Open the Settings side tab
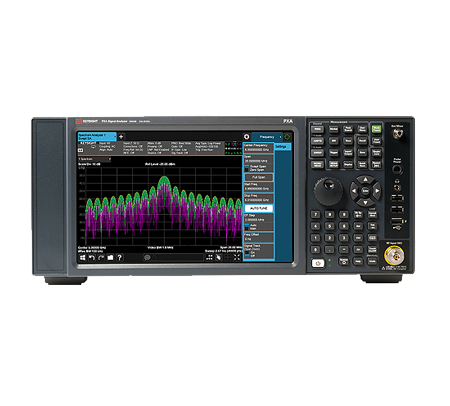450x406 pixels. [283, 147]
